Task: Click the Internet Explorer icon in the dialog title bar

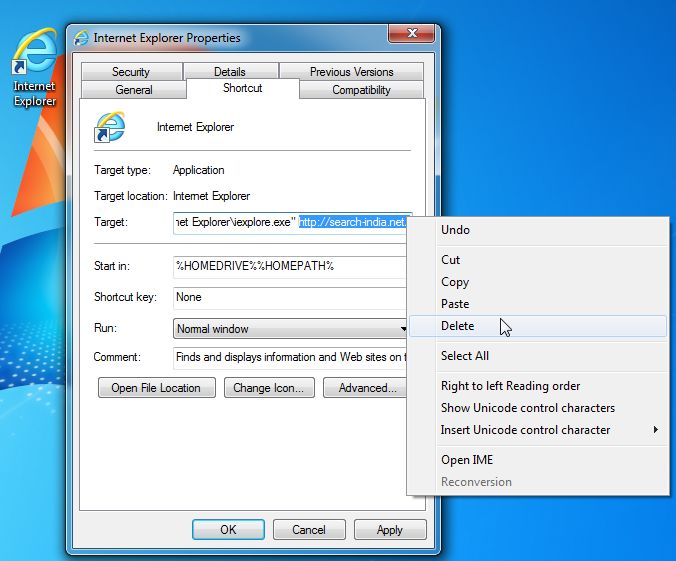Action: click(x=81, y=38)
